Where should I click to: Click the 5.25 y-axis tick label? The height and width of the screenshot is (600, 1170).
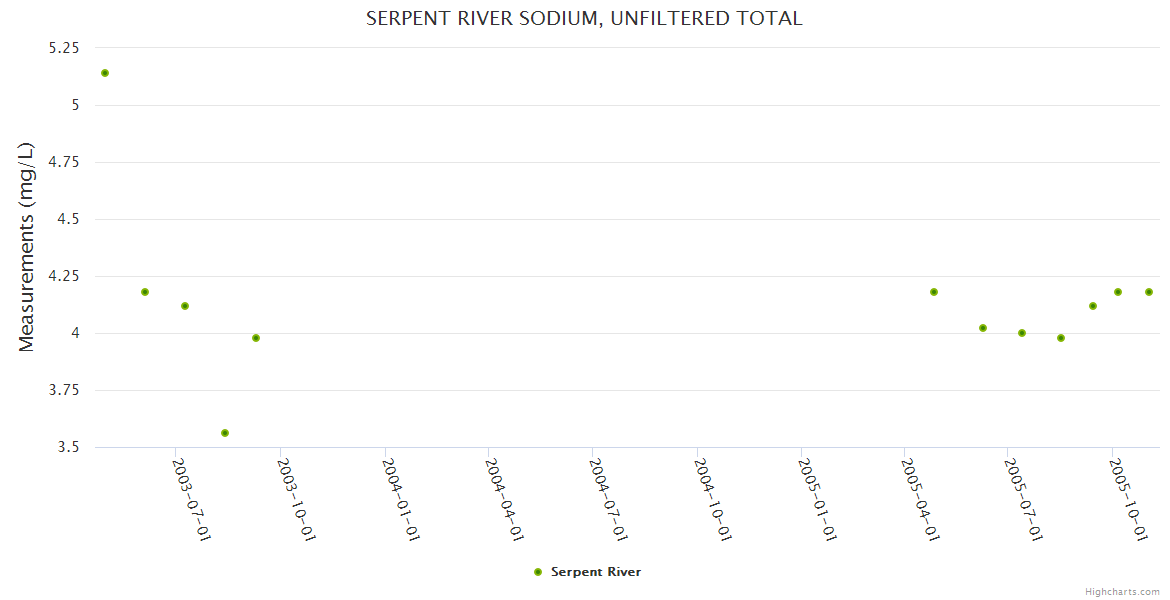coord(63,48)
